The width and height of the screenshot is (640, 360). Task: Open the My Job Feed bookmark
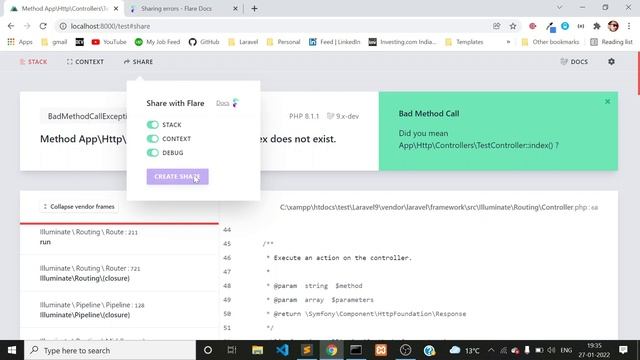[158, 42]
